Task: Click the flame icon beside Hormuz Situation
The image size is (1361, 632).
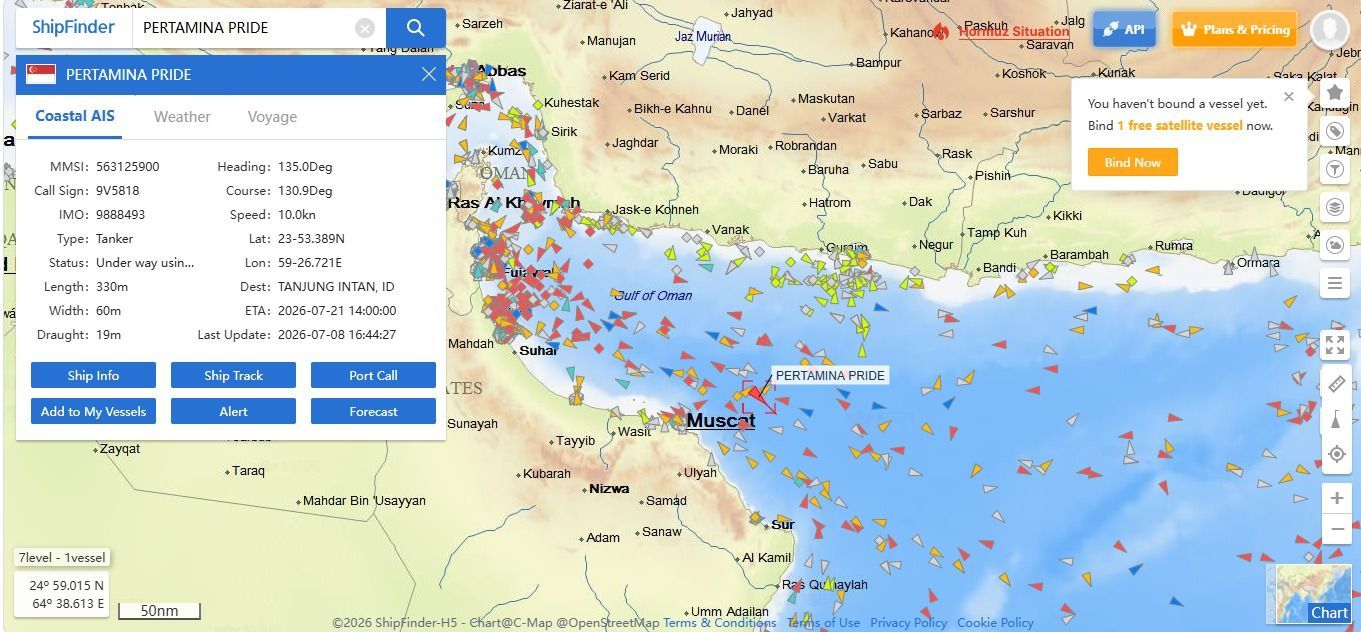Action: [940, 31]
